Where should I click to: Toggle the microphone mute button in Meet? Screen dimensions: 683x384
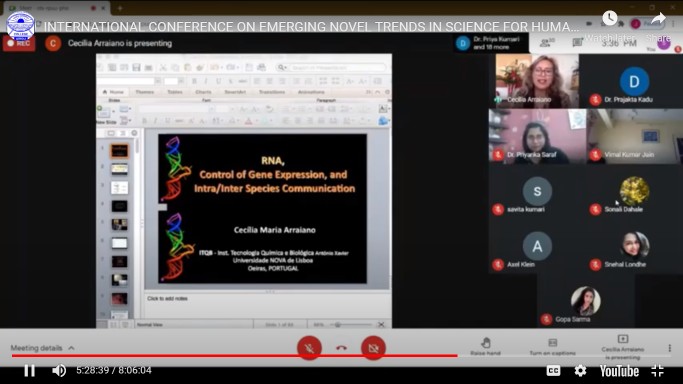click(309, 348)
